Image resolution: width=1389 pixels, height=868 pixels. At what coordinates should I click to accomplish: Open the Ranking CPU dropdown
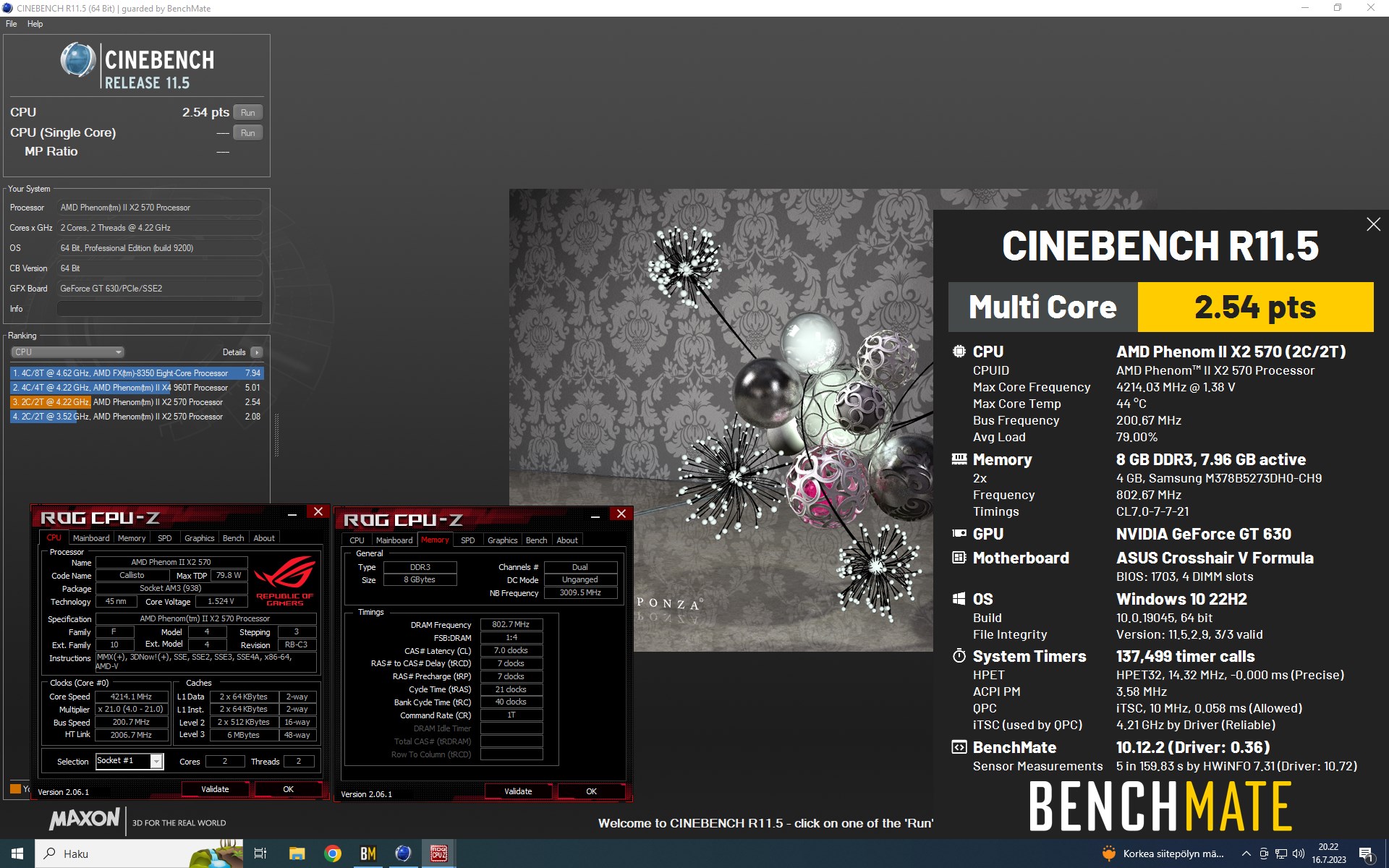[x=67, y=352]
